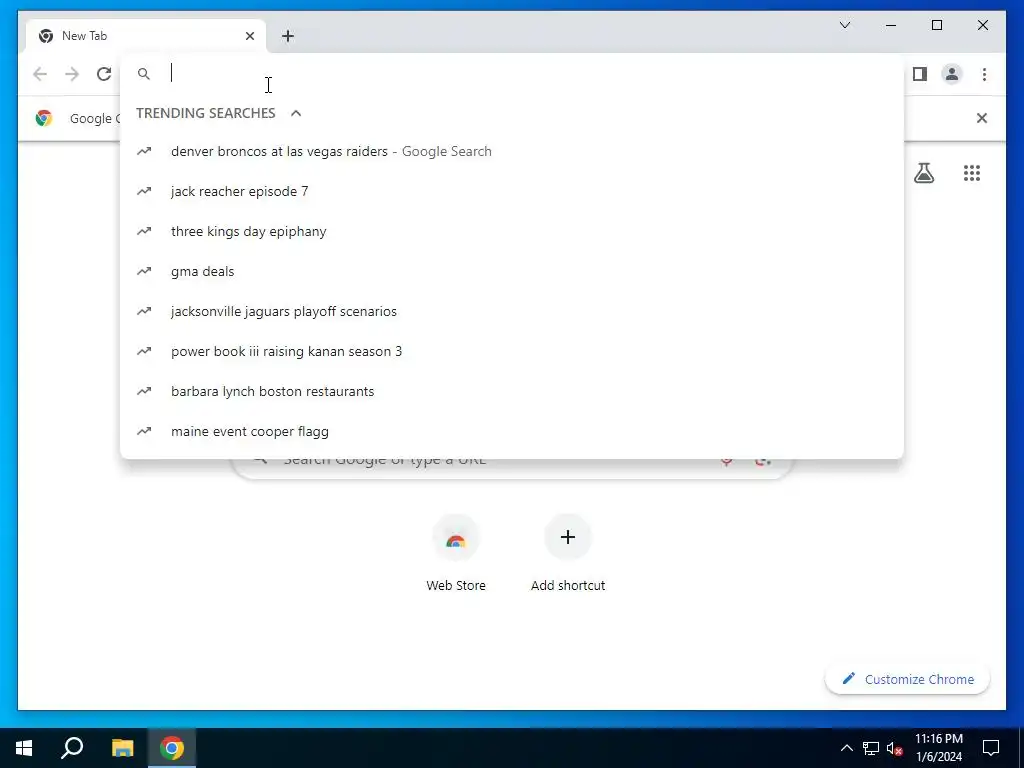Open the notification center icon

pos(991,748)
